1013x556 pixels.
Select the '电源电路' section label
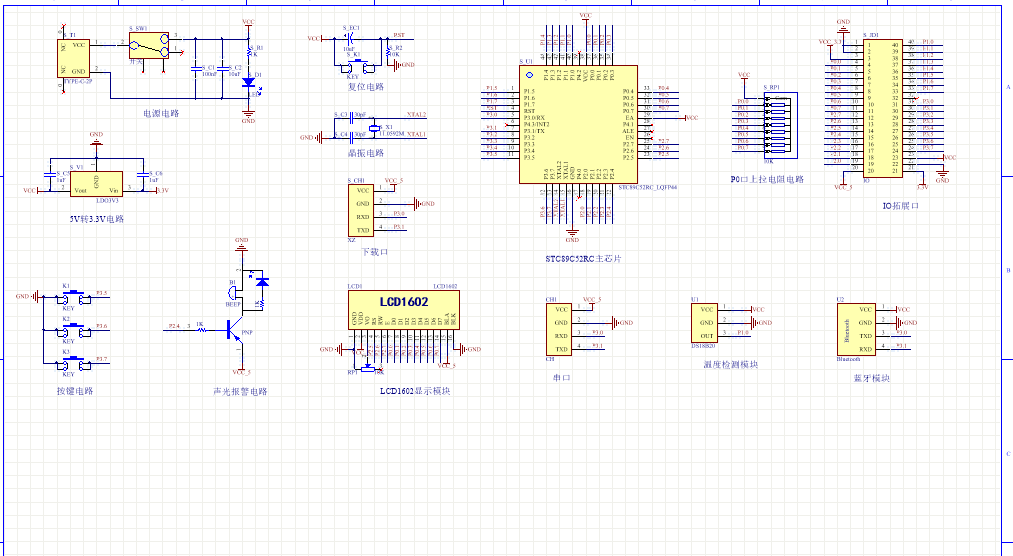pos(161,113)
